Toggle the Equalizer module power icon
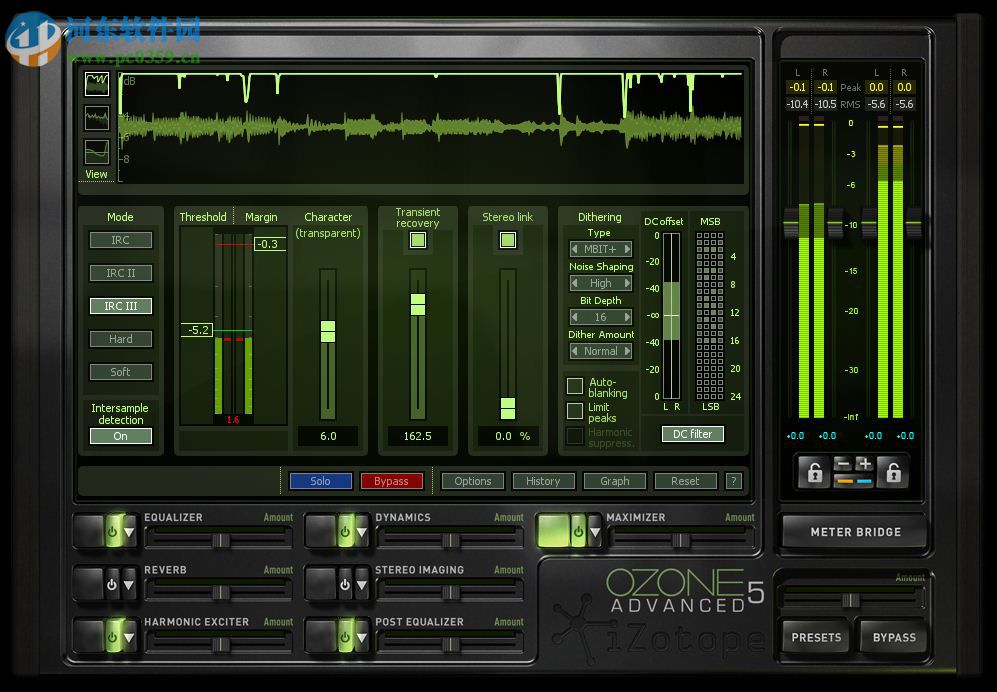Screen dimensions: 997x692 113,532
